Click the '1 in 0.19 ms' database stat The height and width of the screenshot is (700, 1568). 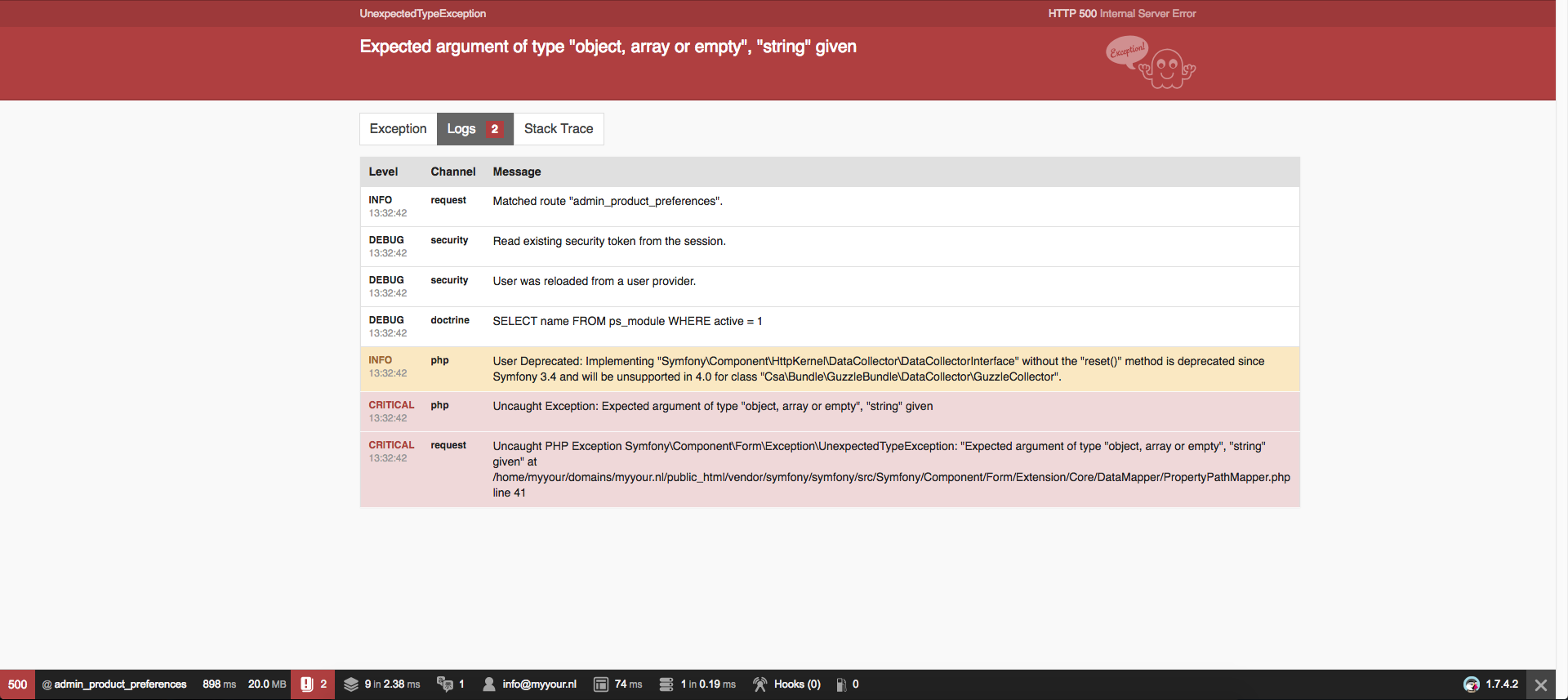pyautogui.click(x=708, y=684)
